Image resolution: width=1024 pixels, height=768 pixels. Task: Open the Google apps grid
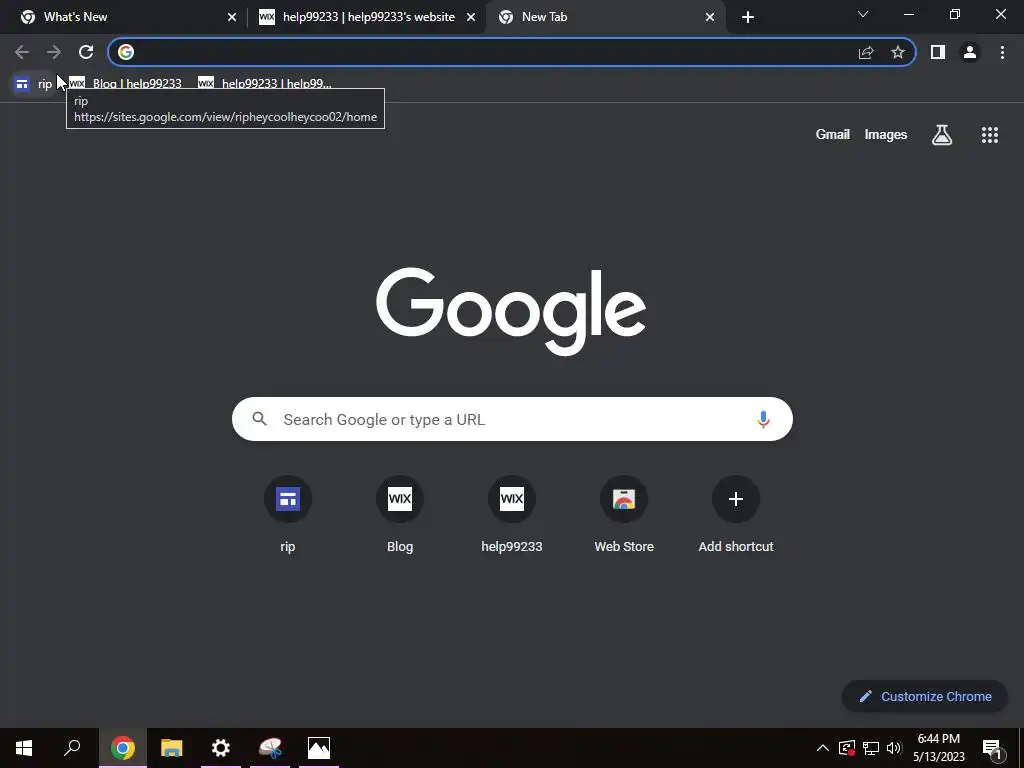(990, 135)
